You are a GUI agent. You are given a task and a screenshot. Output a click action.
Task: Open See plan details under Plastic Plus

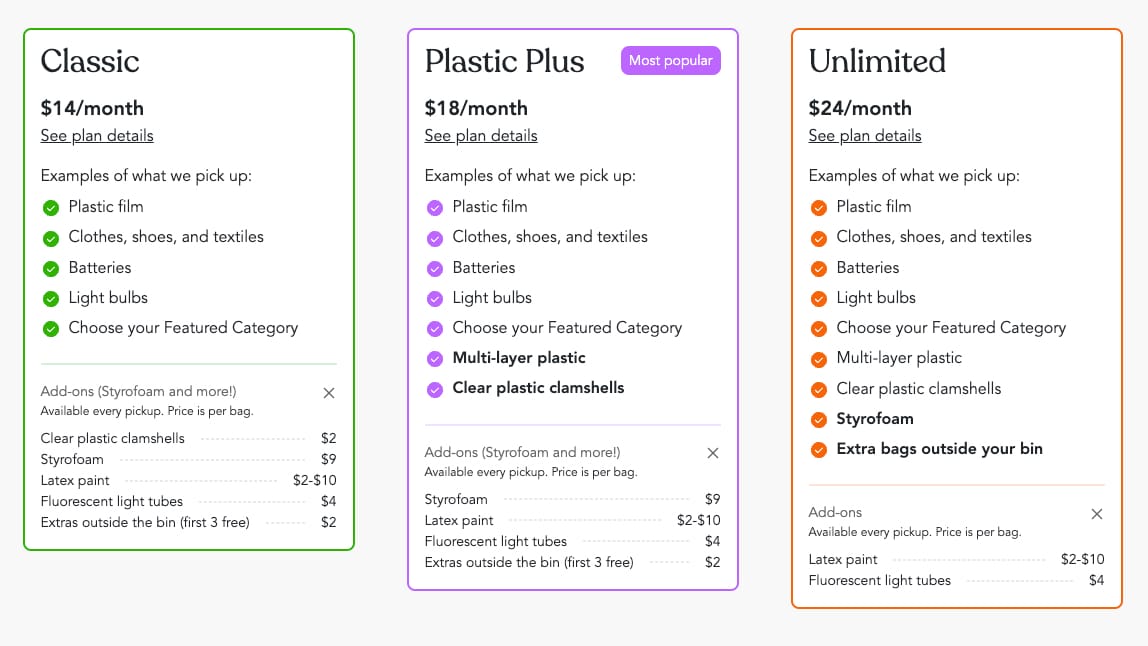[x=481, y=136]
